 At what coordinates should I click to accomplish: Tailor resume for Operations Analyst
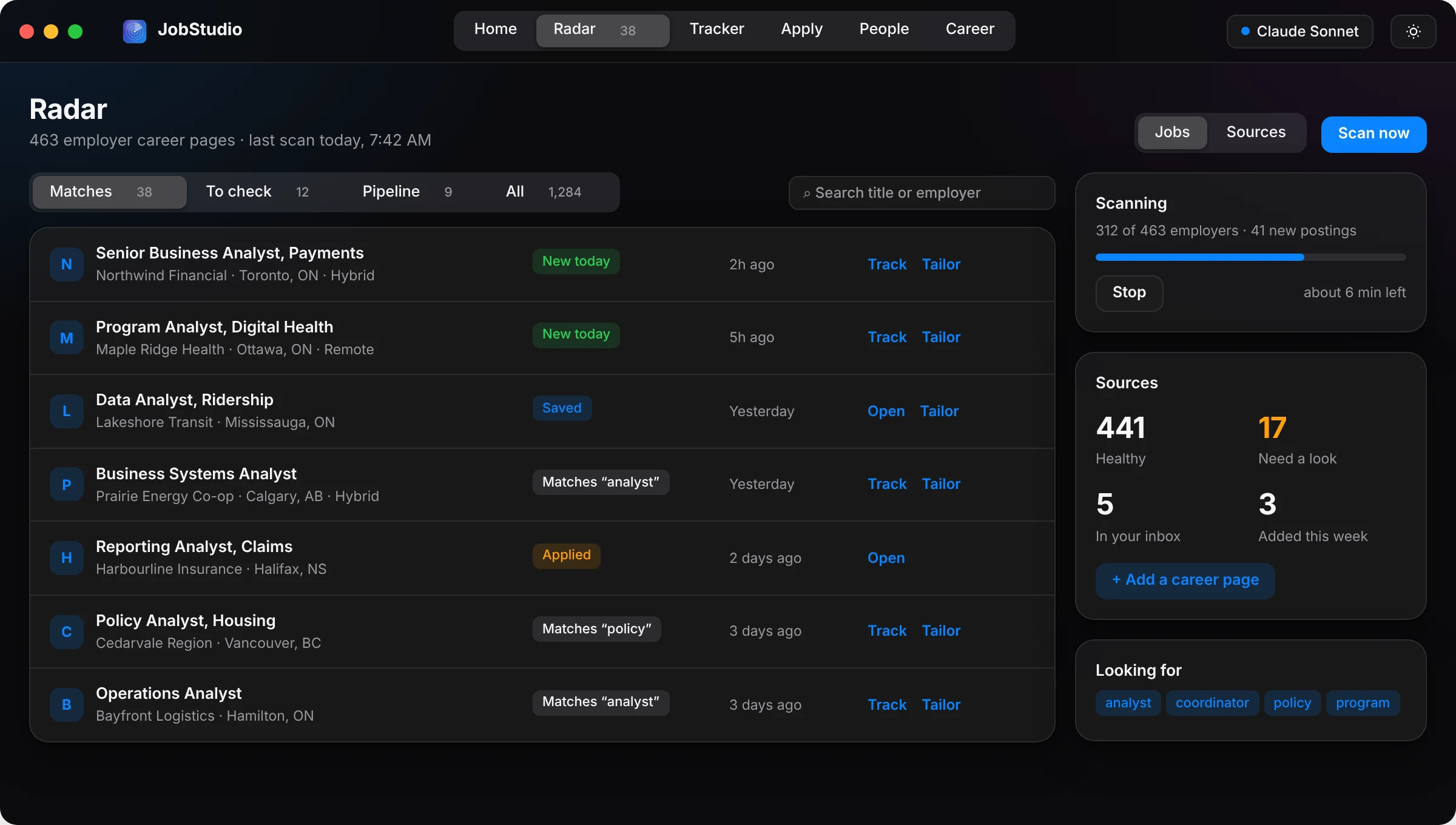[941, 705]
